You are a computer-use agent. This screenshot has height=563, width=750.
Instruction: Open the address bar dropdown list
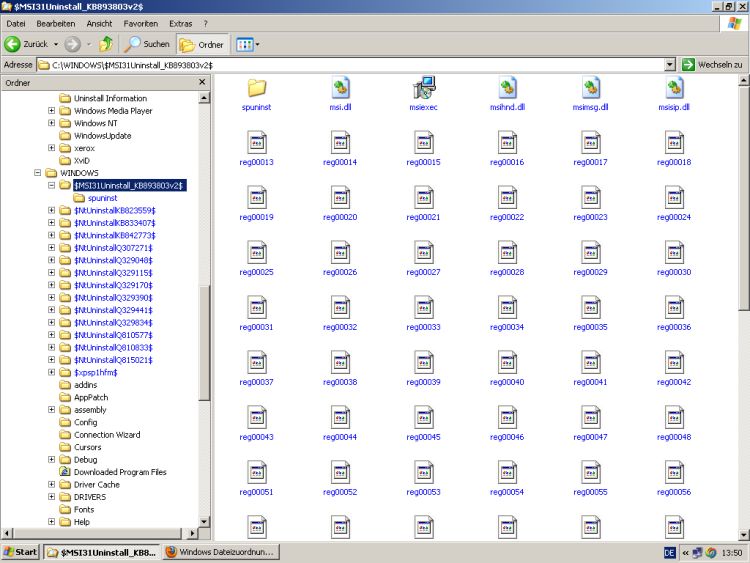click(x=669, y=64)
